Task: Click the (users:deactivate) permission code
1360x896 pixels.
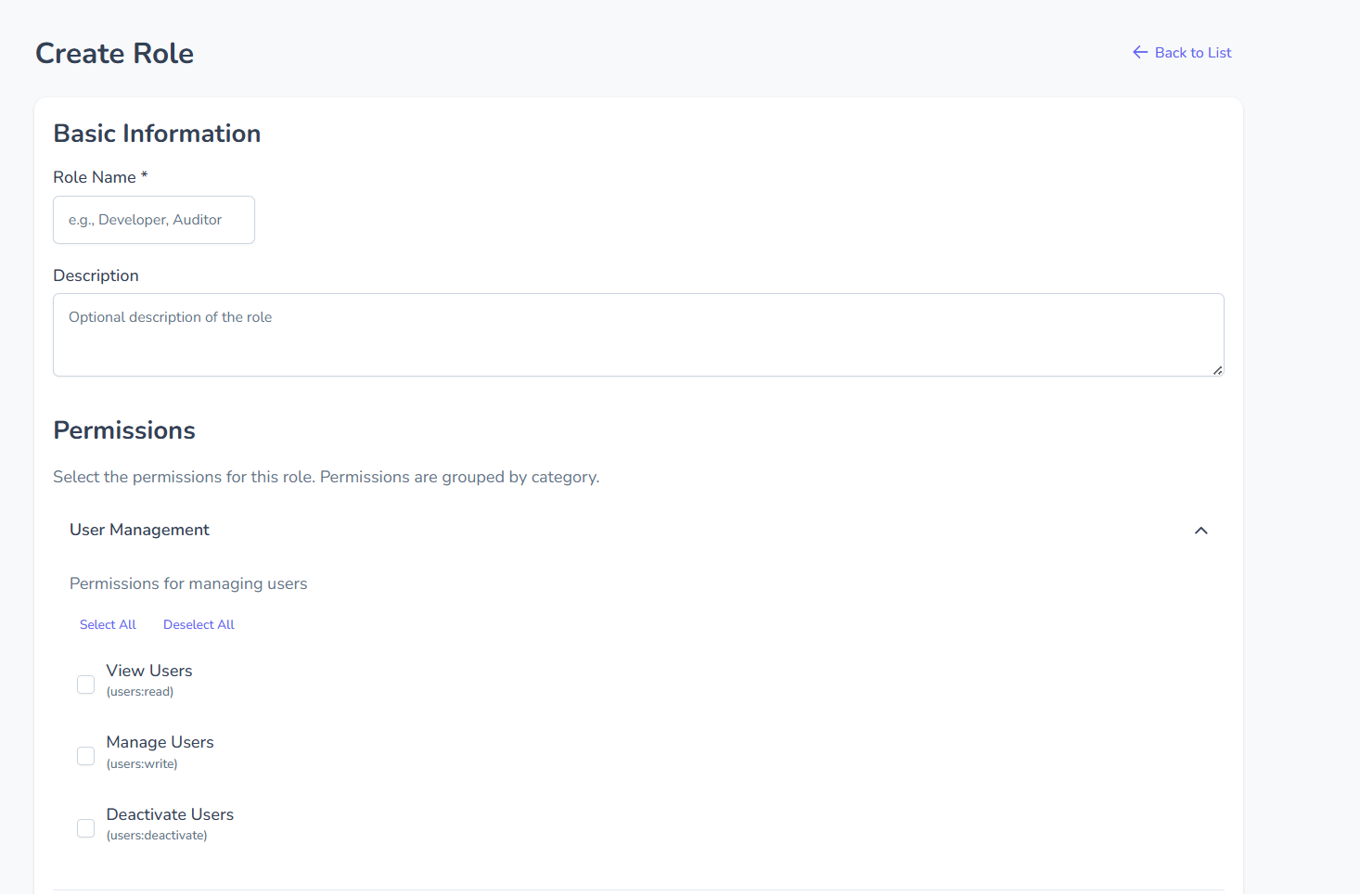Action: pos(157,836)
